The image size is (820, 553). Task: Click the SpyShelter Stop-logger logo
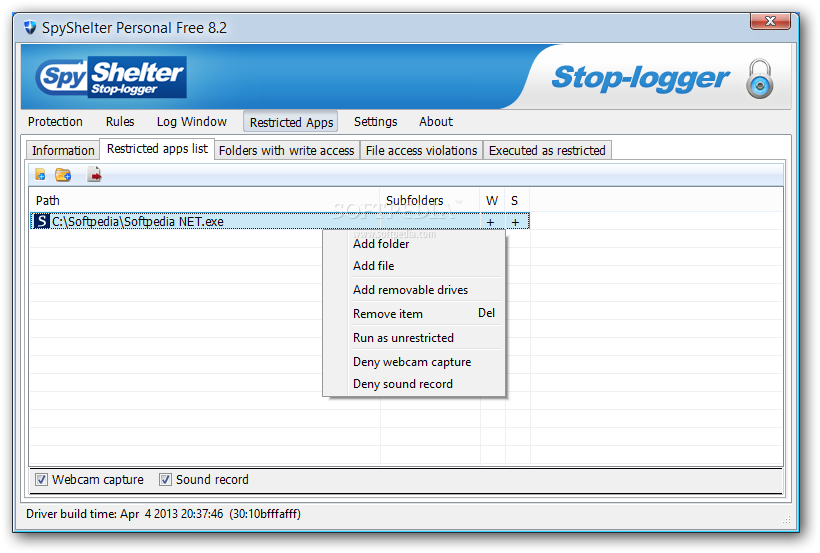click(x=111, y=77)
